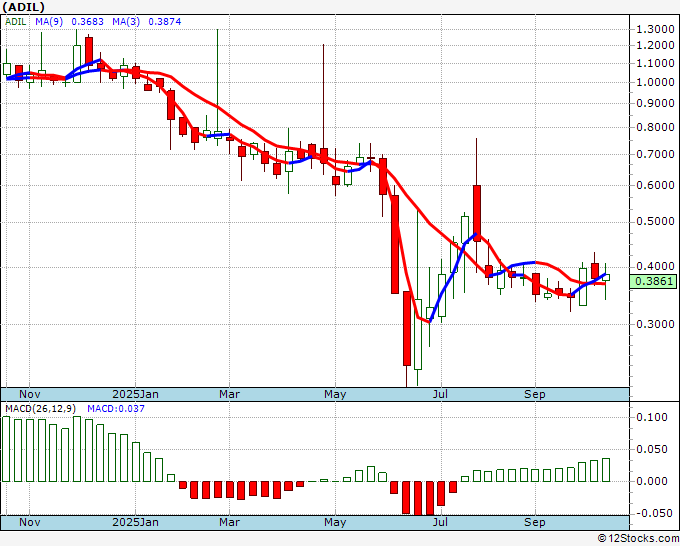Viewport: 680px width, 546px height.
Task: Select 2025Jan on the MACD panel time axis
Action: point(135,522)
